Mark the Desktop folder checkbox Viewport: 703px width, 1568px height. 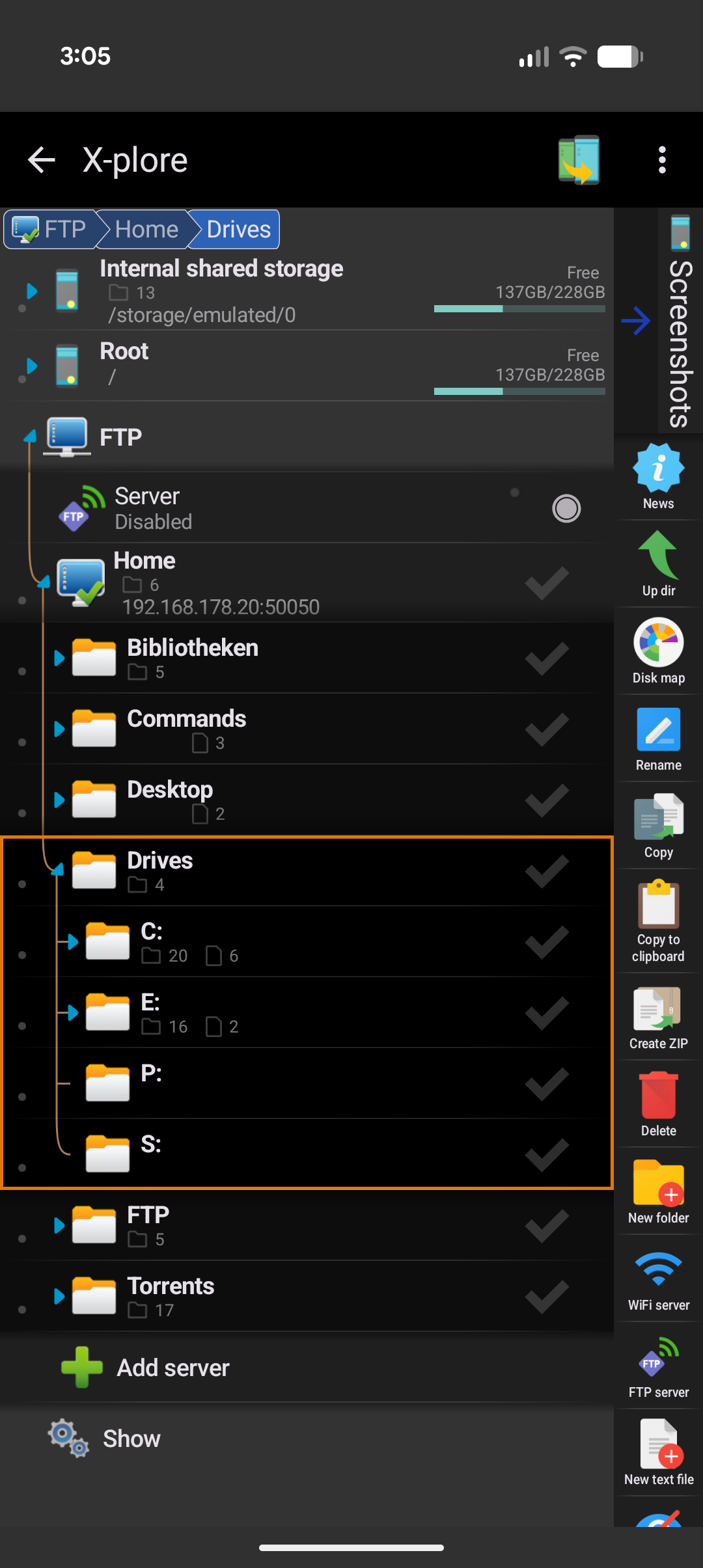547,800
